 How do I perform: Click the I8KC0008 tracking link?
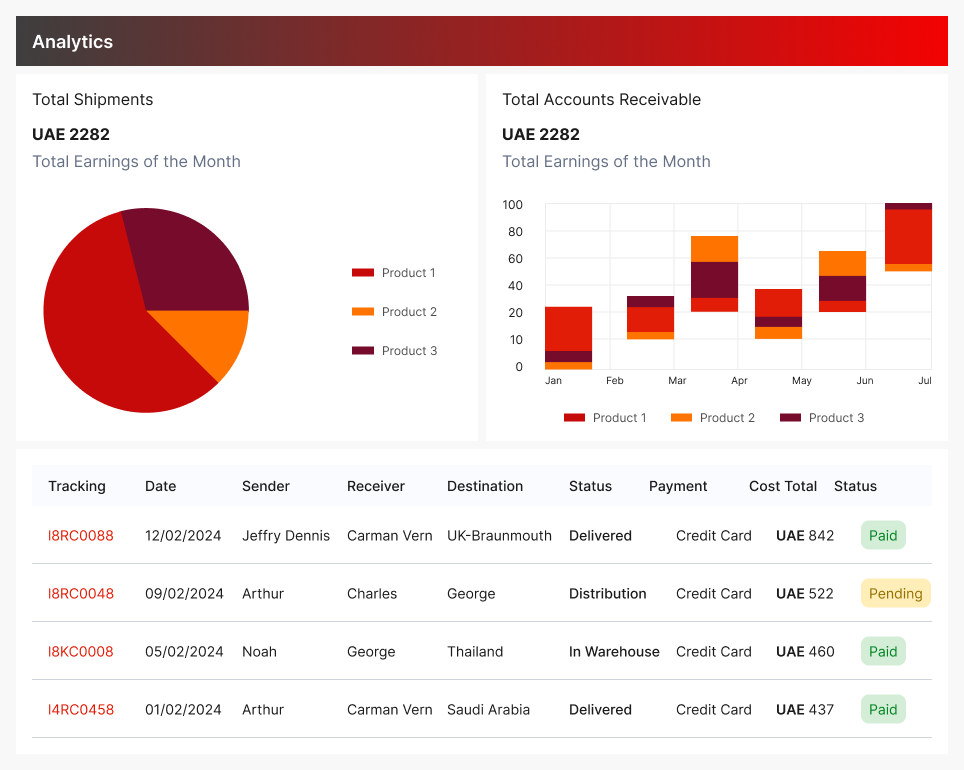81,652
